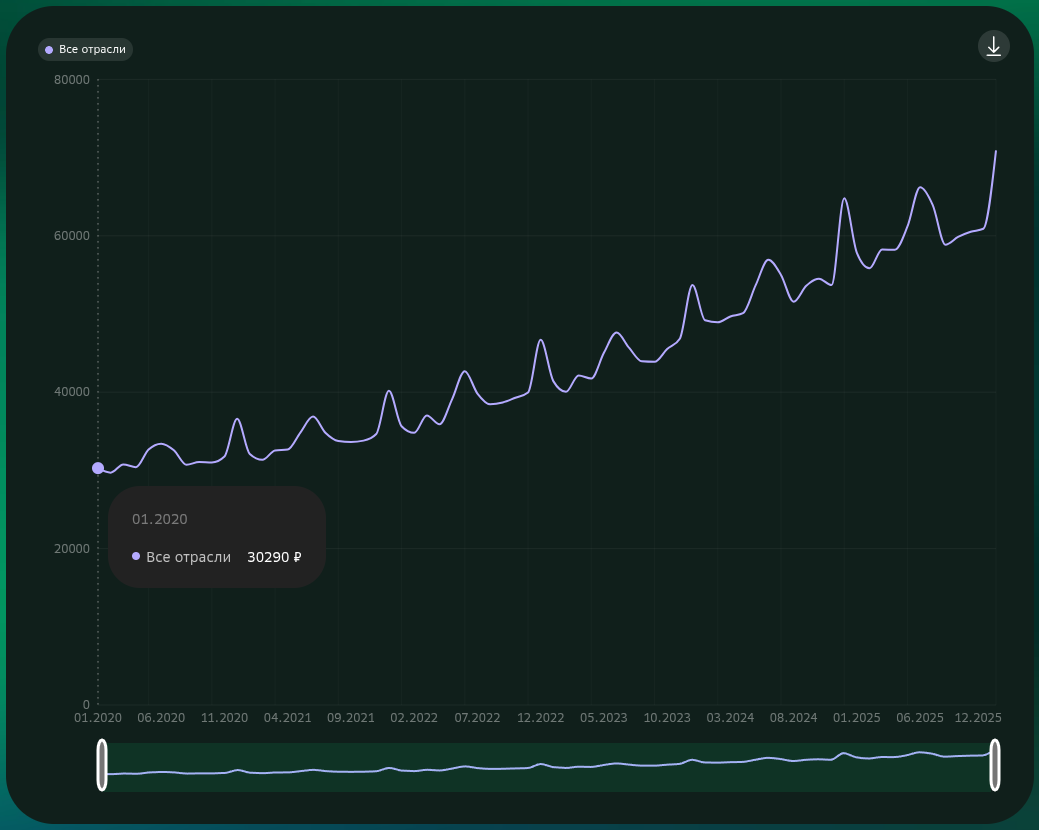Click the tooltip date 01.2020
Image resolution: width=1039 pixels, height=830 pixels.
pyautogui.click(x=160, y=519)
